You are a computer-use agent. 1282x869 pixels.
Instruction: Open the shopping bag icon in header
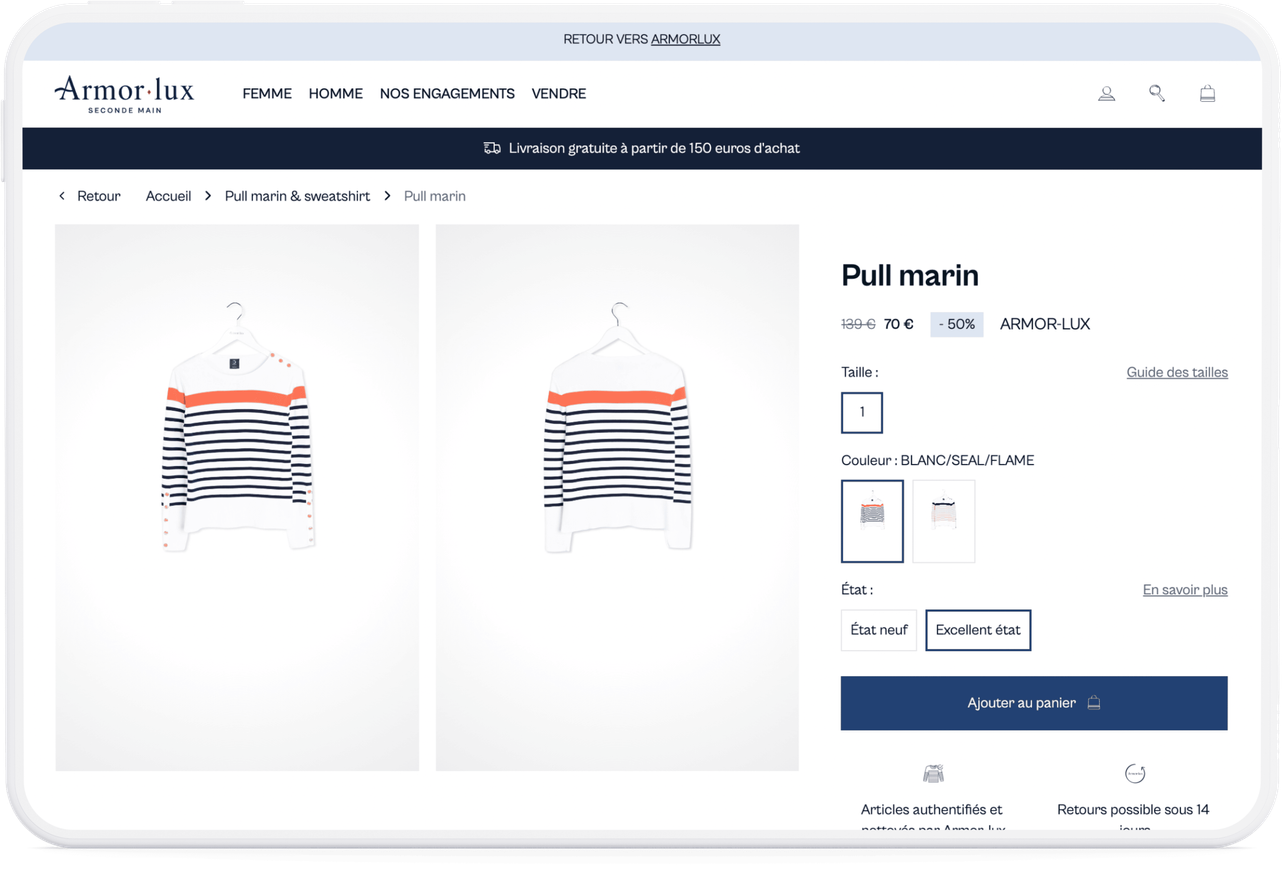click(x=1207, y=94)
